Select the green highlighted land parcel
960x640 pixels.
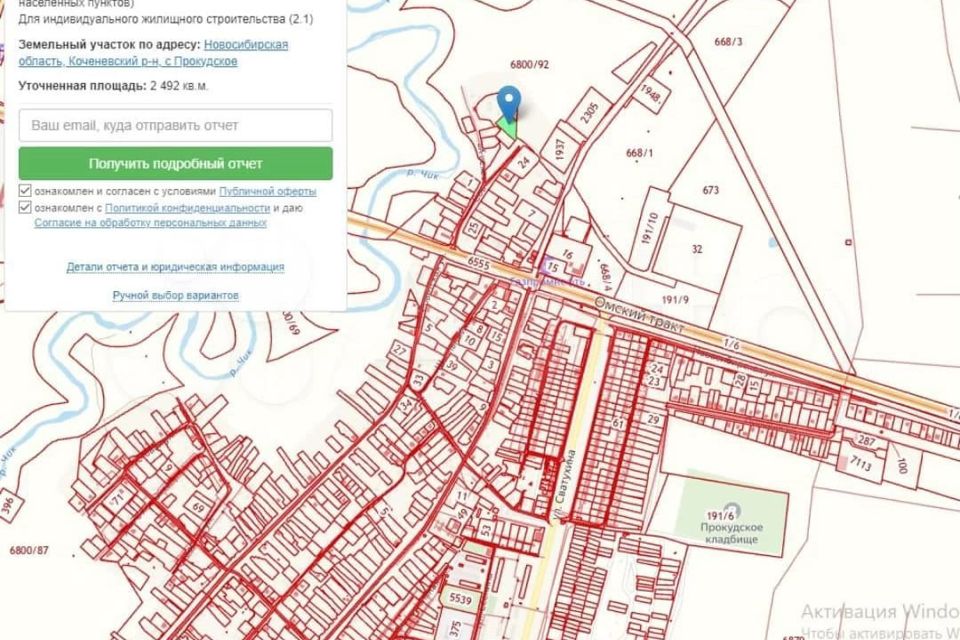510,128
